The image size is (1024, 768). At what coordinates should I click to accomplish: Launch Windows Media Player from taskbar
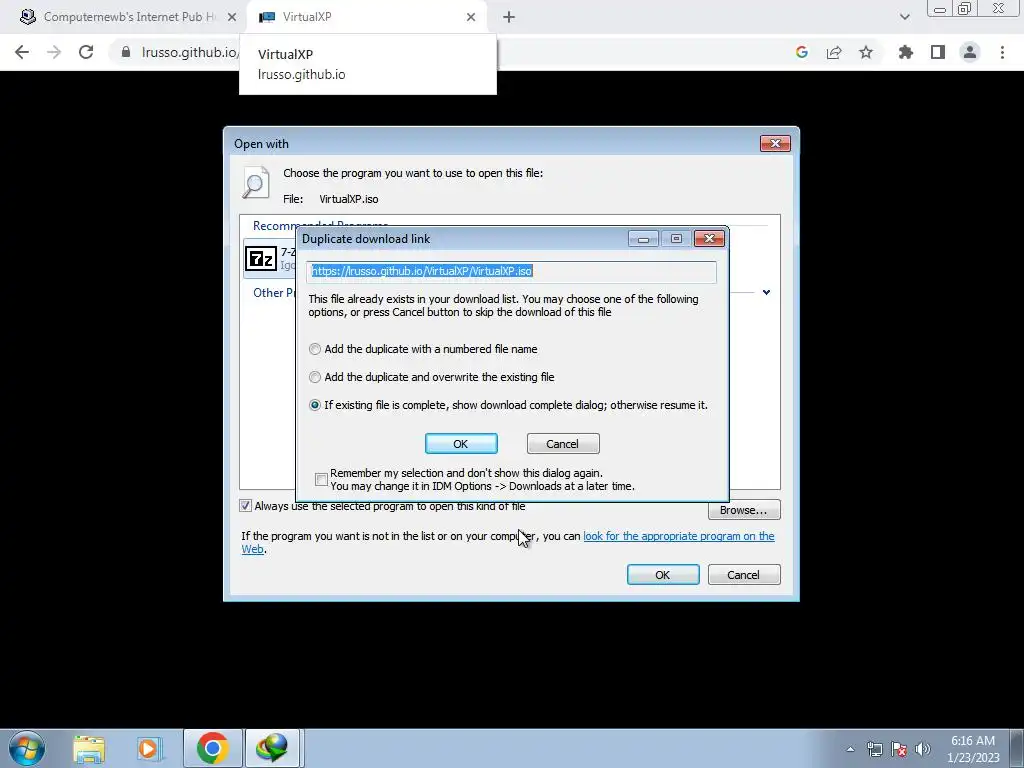pyautogui.click(x=150, y=748)
